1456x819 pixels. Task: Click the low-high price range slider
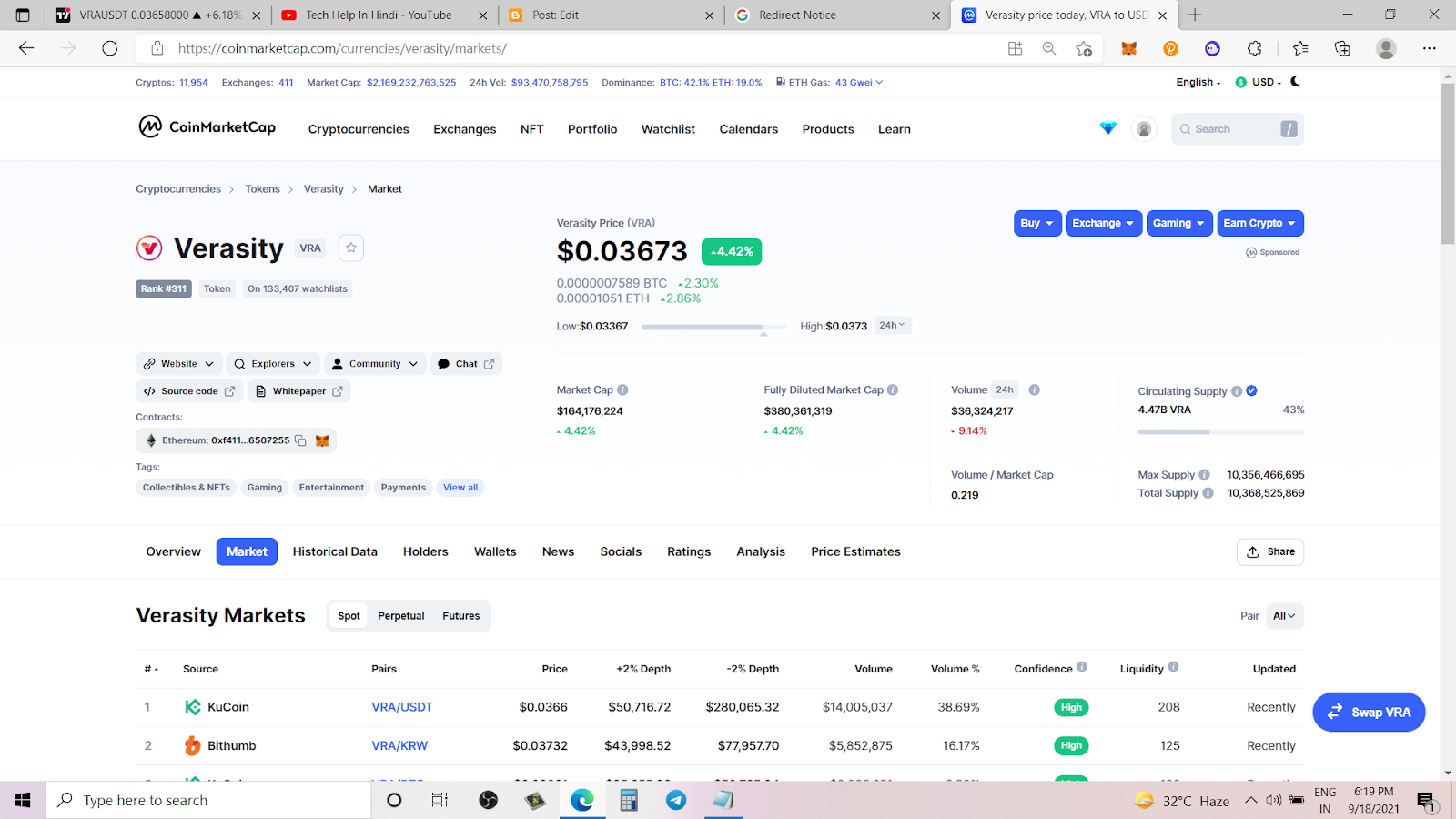(x=713, y=327)
